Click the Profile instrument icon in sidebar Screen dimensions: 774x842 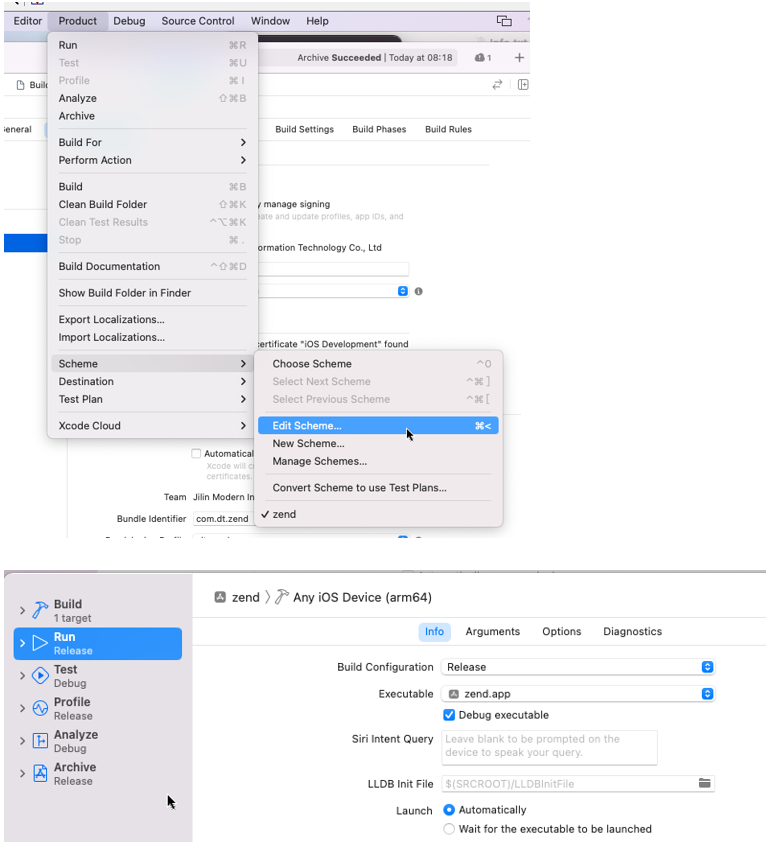click(40, 708)
